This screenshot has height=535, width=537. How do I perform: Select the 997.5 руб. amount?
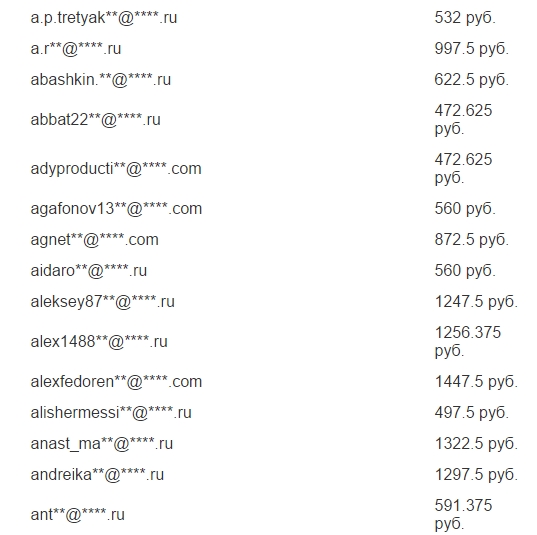coord(471,49)
